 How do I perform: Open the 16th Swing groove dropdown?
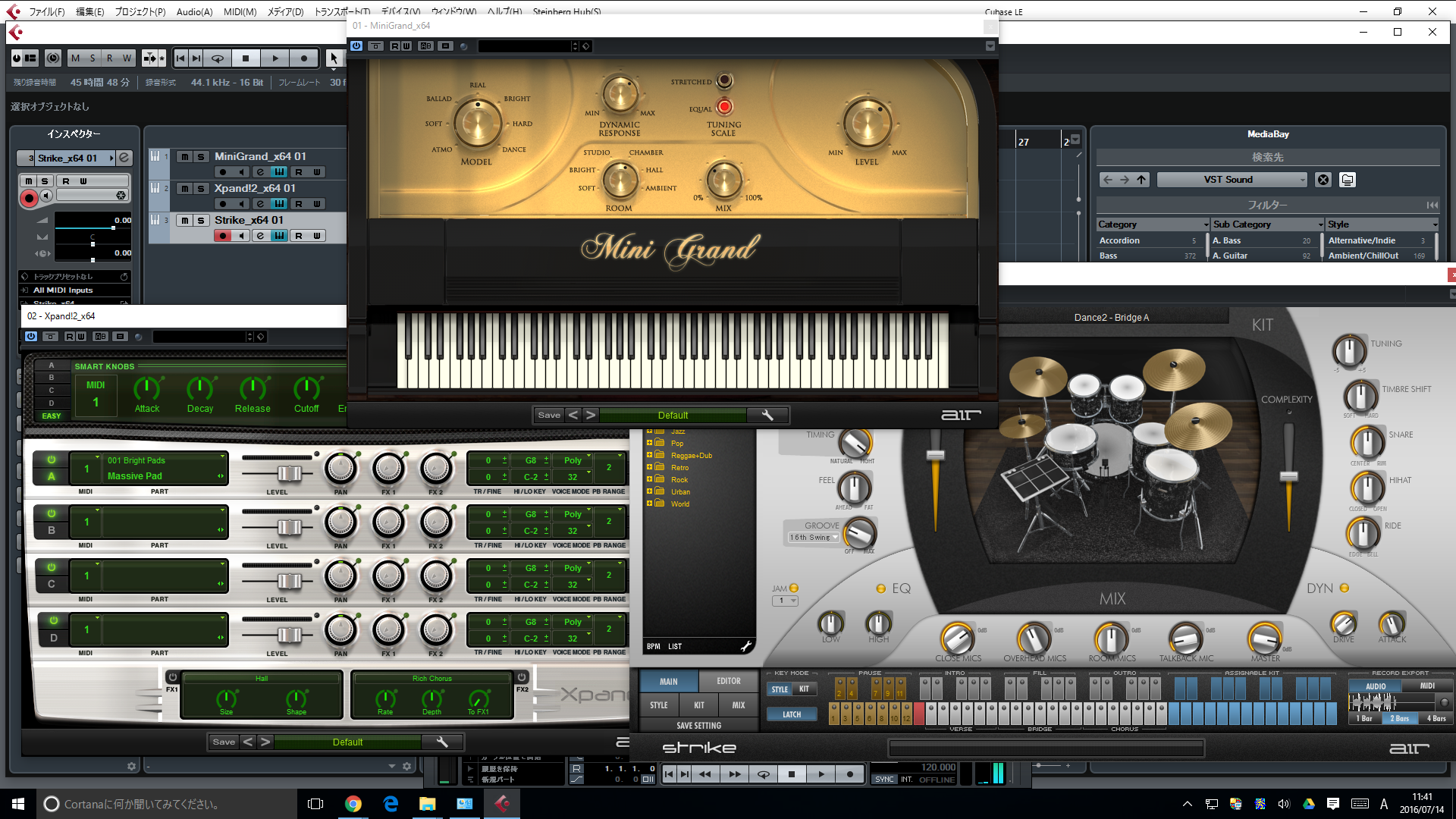click(814, 538)
